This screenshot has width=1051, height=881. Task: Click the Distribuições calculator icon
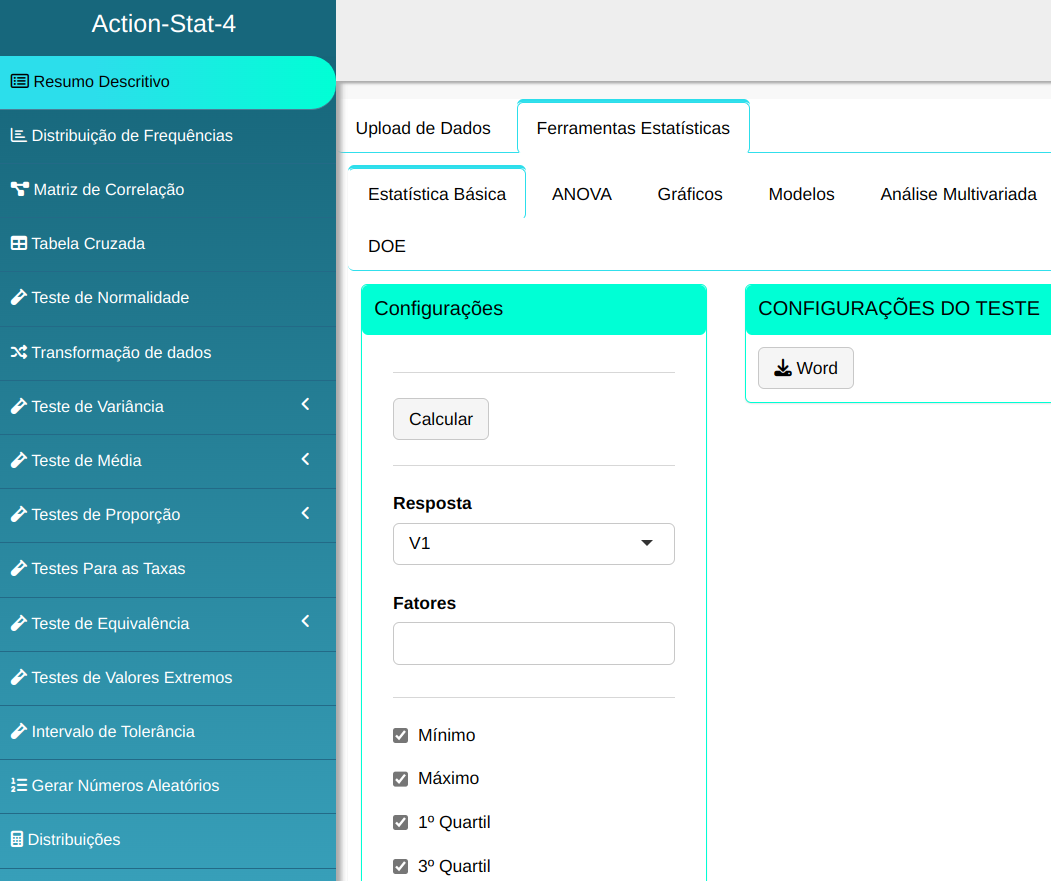pos(16,839)
